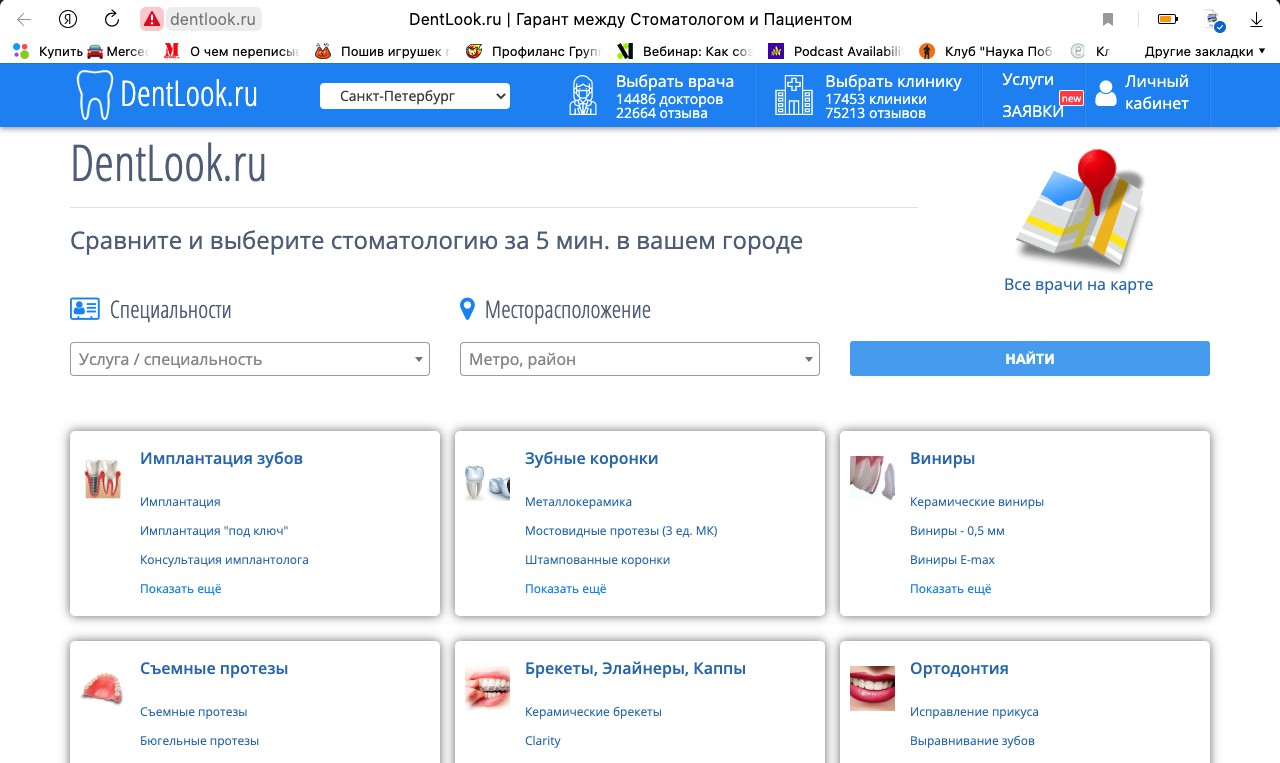Open the Клуб Наука Побеждать bookmark
Image resolution: width=1280 pixels, height=763 pixels.
coord(985,51)
